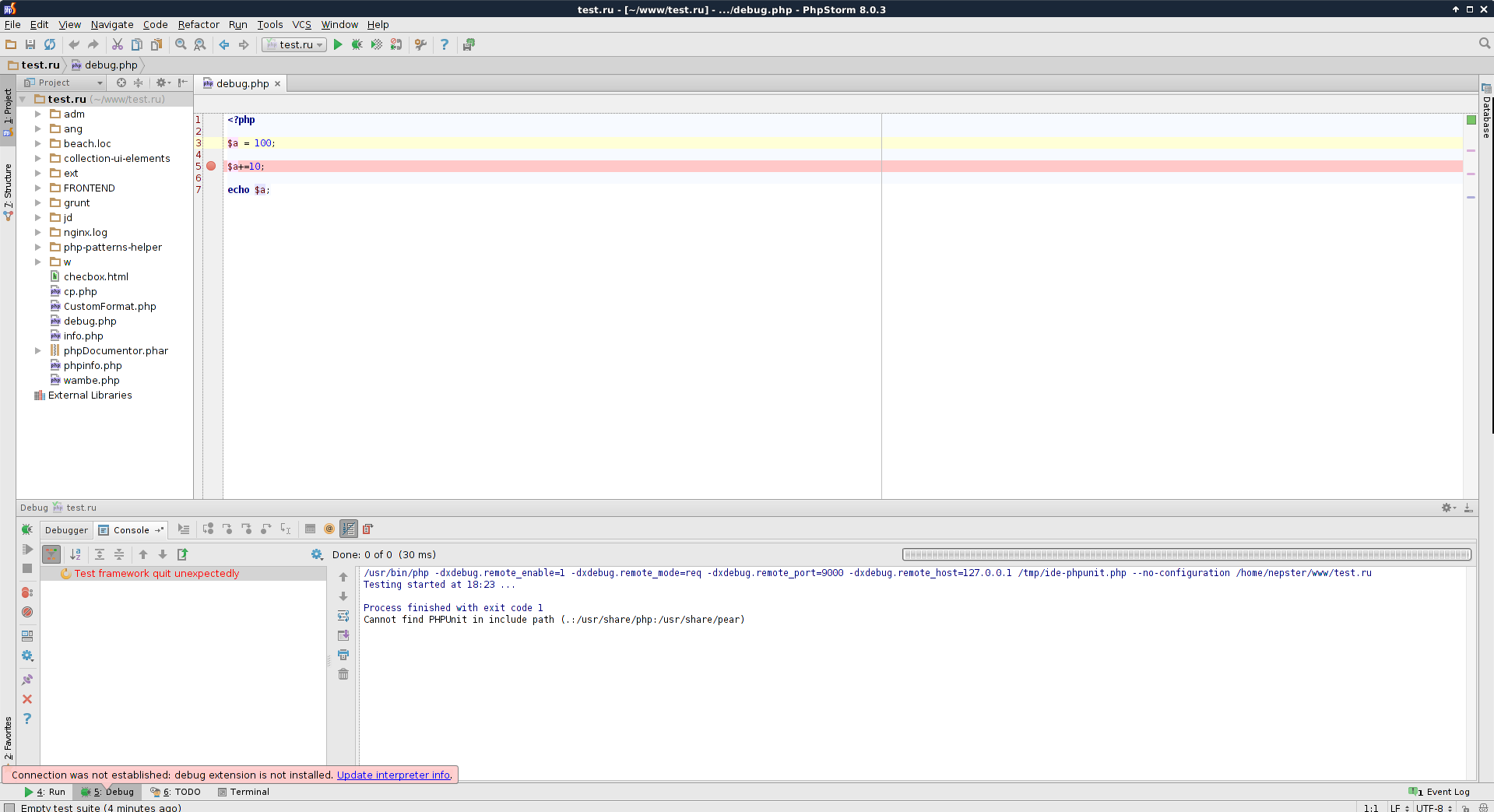Open the Refactor menu
Screen dimensions: 1494x812
pos(199,24)
